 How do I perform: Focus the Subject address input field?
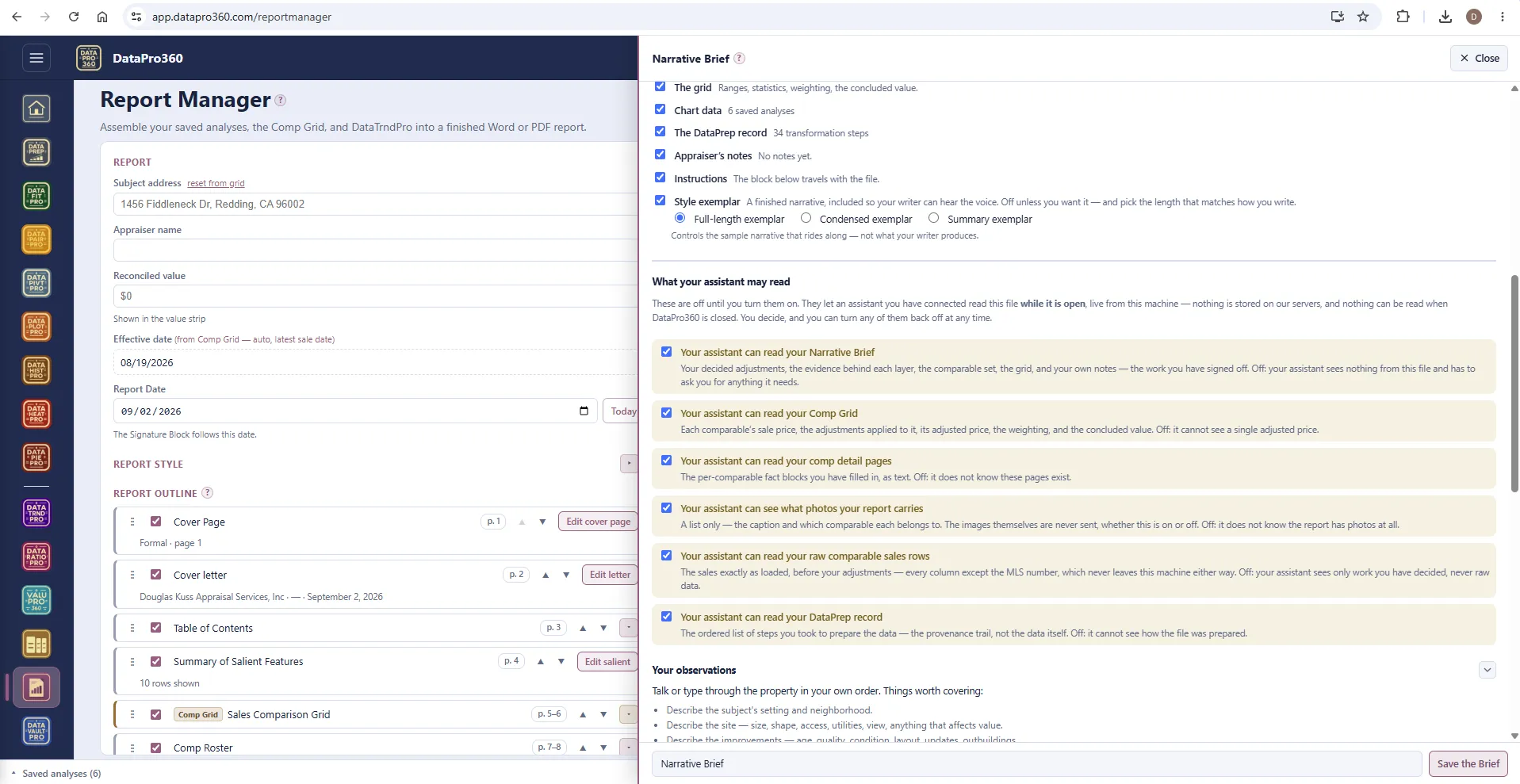[x=376, y=204]
